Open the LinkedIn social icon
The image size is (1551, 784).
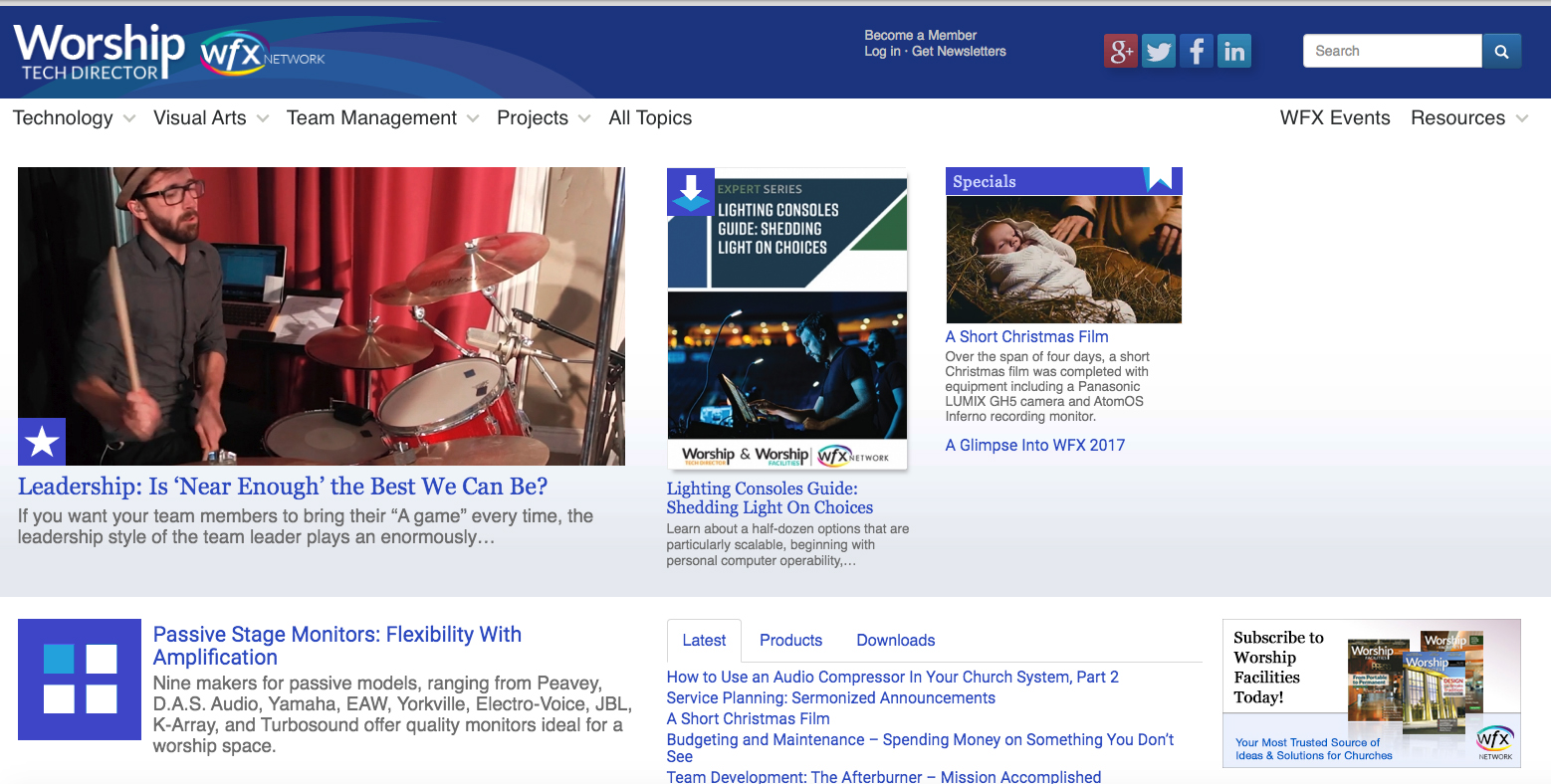pyautogui.click(x=1234, y=51)
